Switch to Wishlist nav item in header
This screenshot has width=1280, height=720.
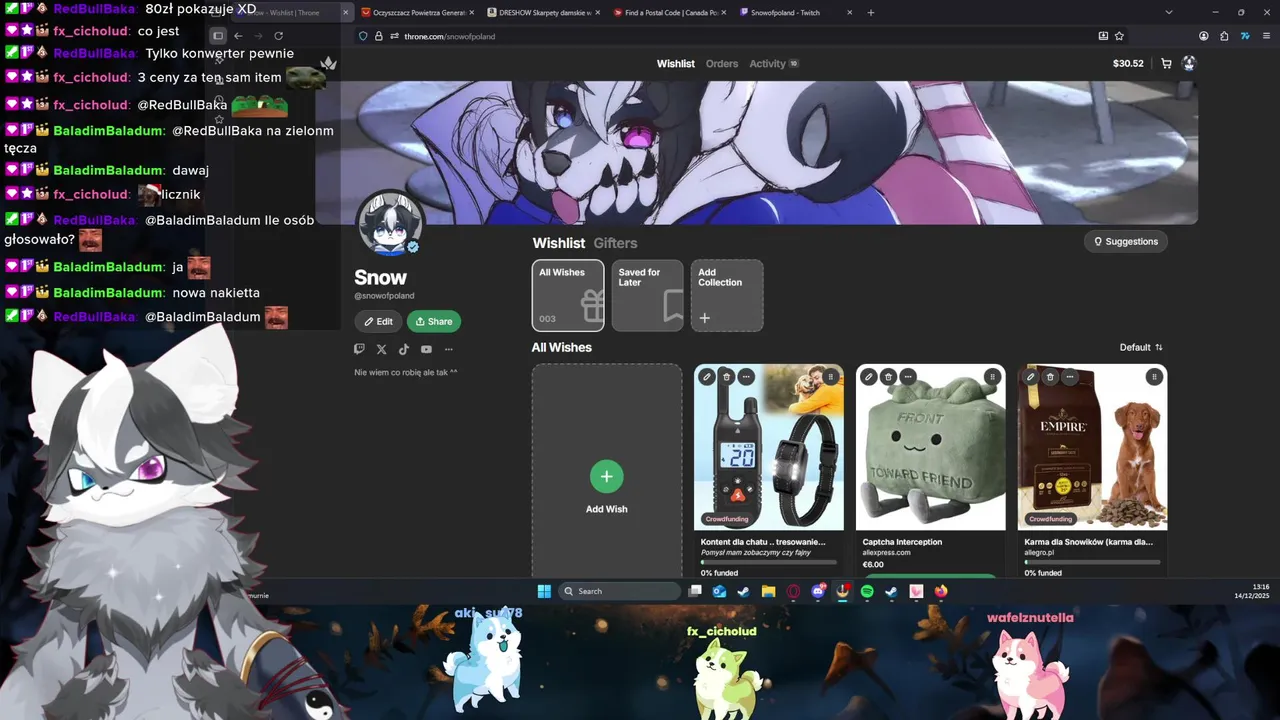[676, 63]
